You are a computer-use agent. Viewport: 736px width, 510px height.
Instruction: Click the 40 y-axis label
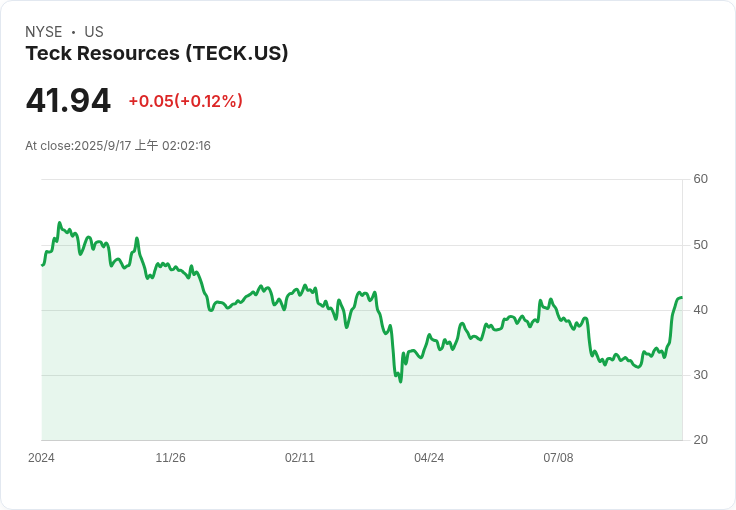click(x=700, y=310)
